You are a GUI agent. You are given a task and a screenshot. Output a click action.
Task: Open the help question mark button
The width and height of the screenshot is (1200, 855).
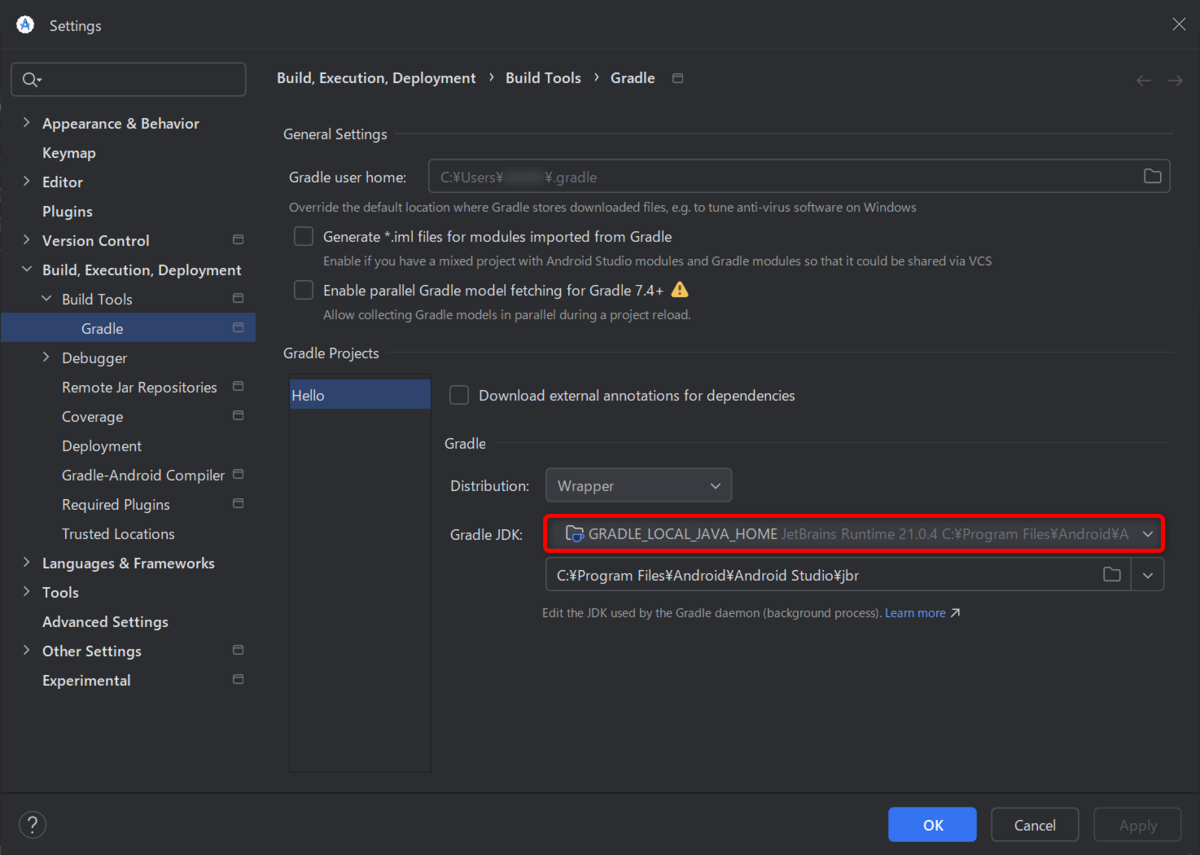(x=33, y=825)
